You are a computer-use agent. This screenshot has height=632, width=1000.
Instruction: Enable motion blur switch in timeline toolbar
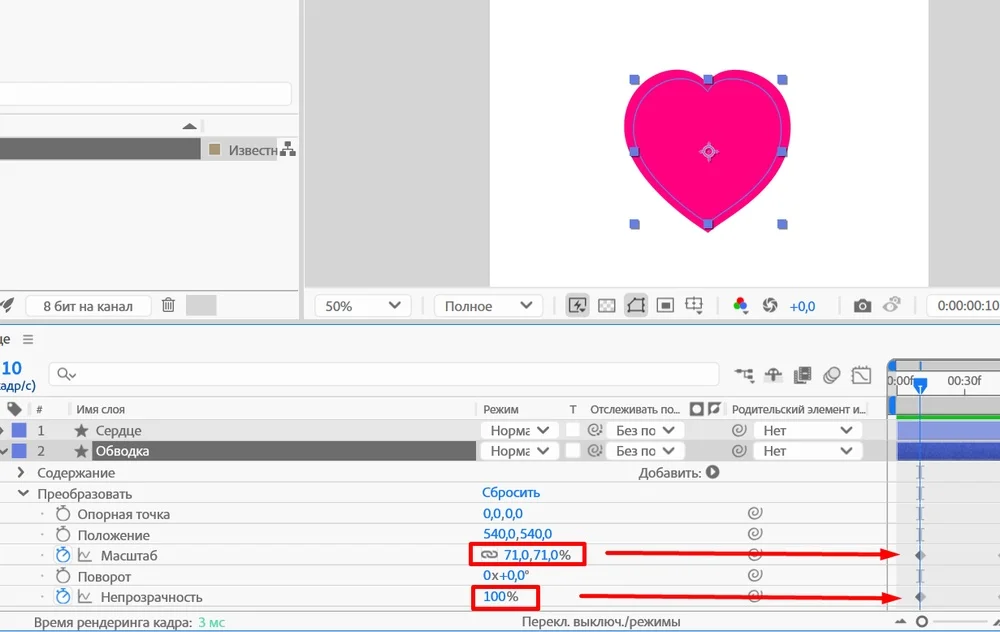pos(832,376)
